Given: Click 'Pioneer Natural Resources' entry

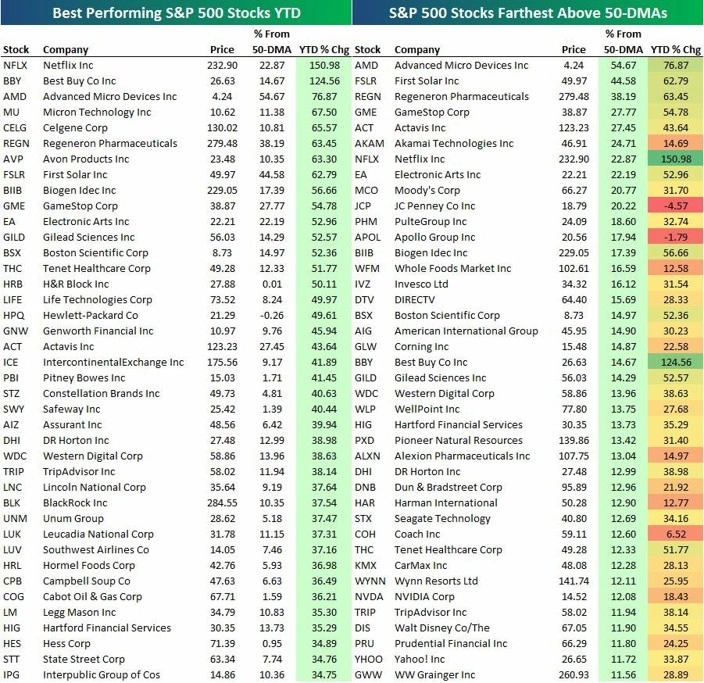Looking at the screenshot, I should [x=458, y=440].
